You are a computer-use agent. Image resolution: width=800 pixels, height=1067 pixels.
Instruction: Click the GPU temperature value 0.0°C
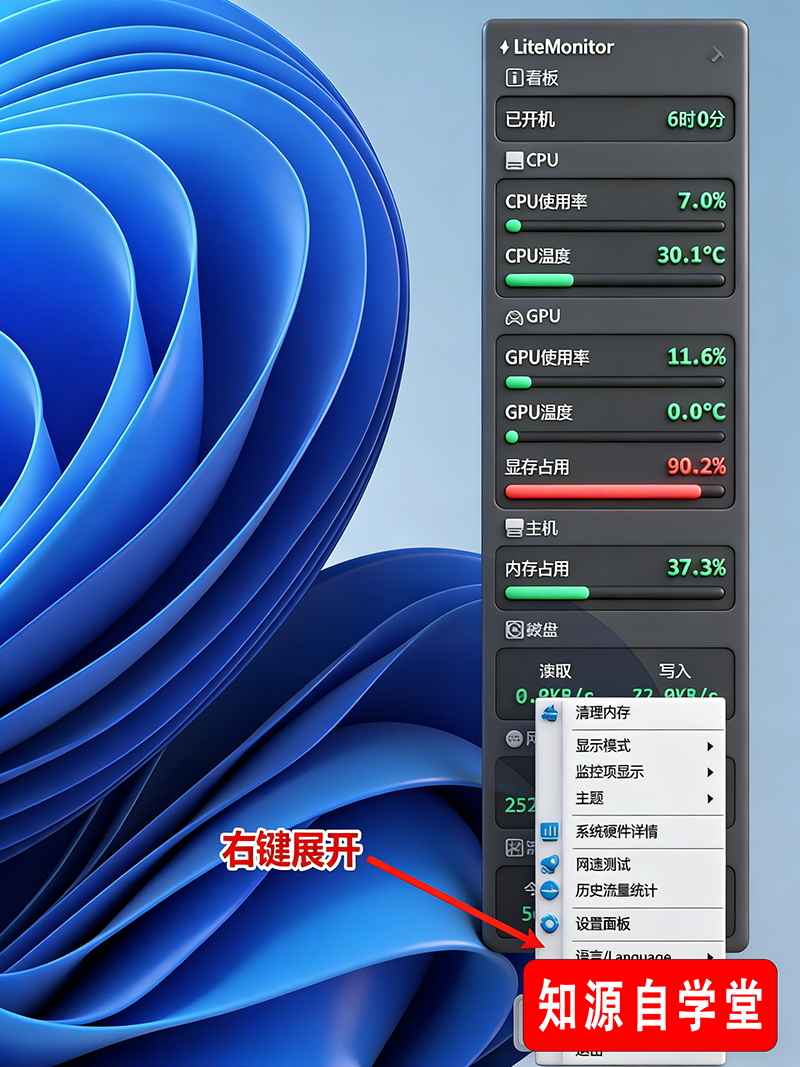[697, 412]
